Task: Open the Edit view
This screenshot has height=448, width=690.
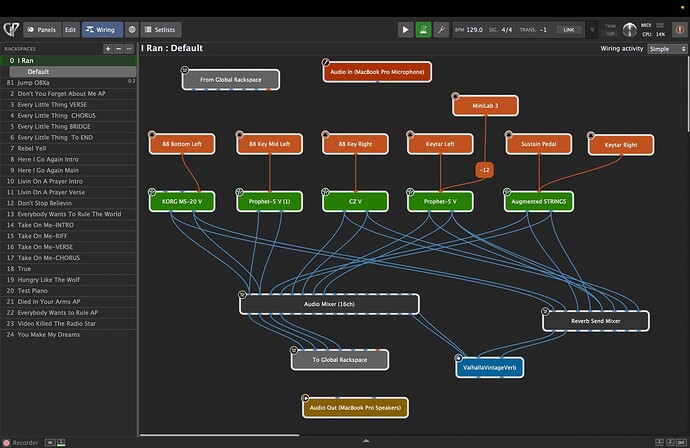Action: pyautogui.click(x=70, y=29)
